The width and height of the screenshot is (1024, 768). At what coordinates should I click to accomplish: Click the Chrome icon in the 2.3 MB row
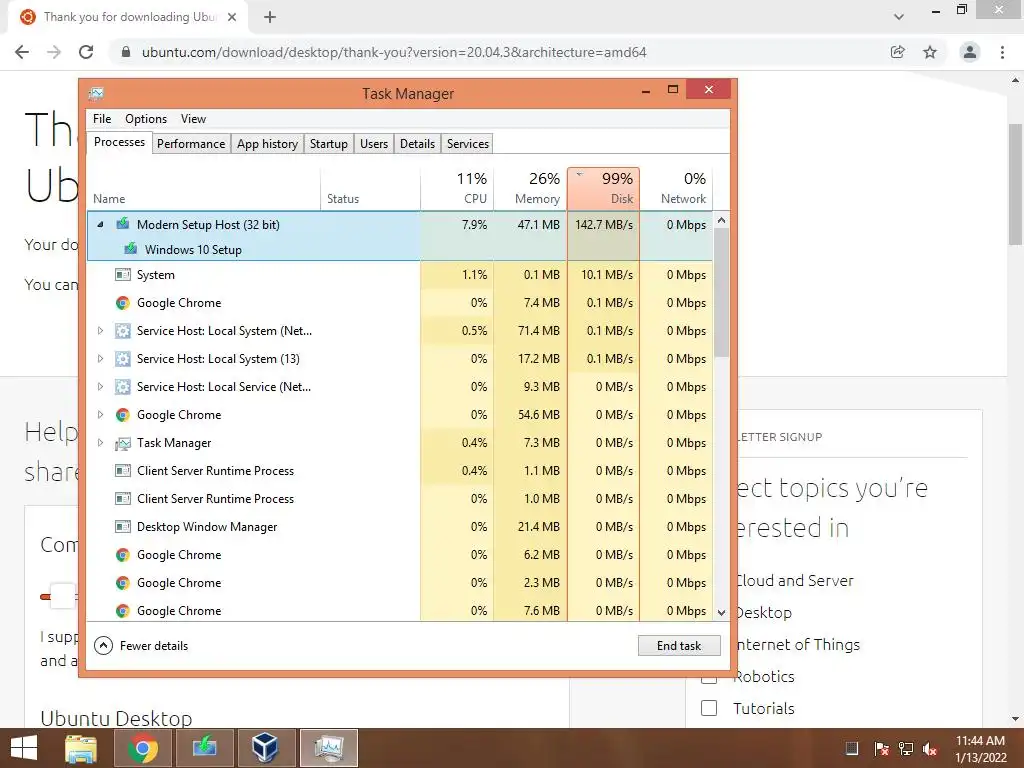122,583
